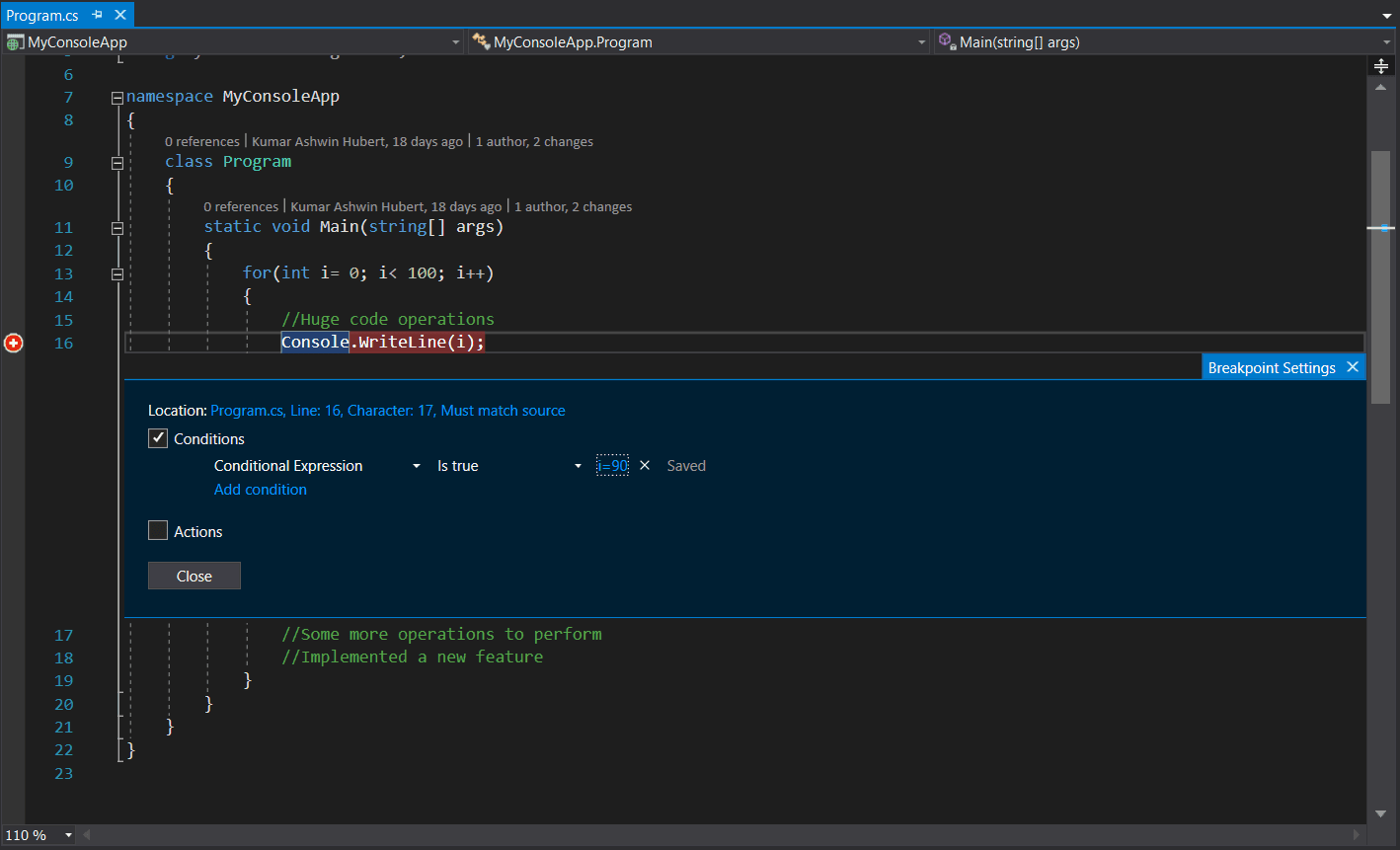Click the //Some more operations to perform comment

[441, 634]
